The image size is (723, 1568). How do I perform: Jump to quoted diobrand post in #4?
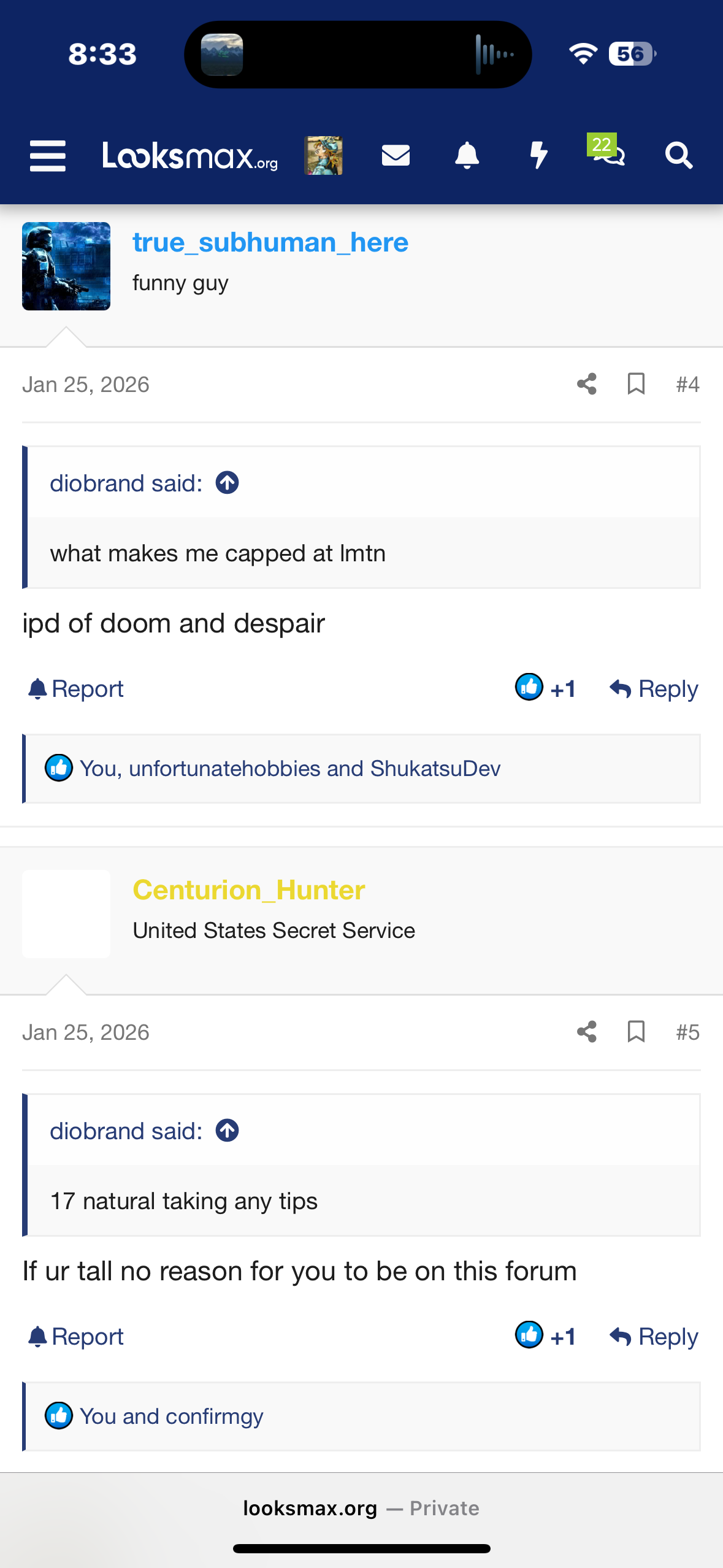coord(227,483)
